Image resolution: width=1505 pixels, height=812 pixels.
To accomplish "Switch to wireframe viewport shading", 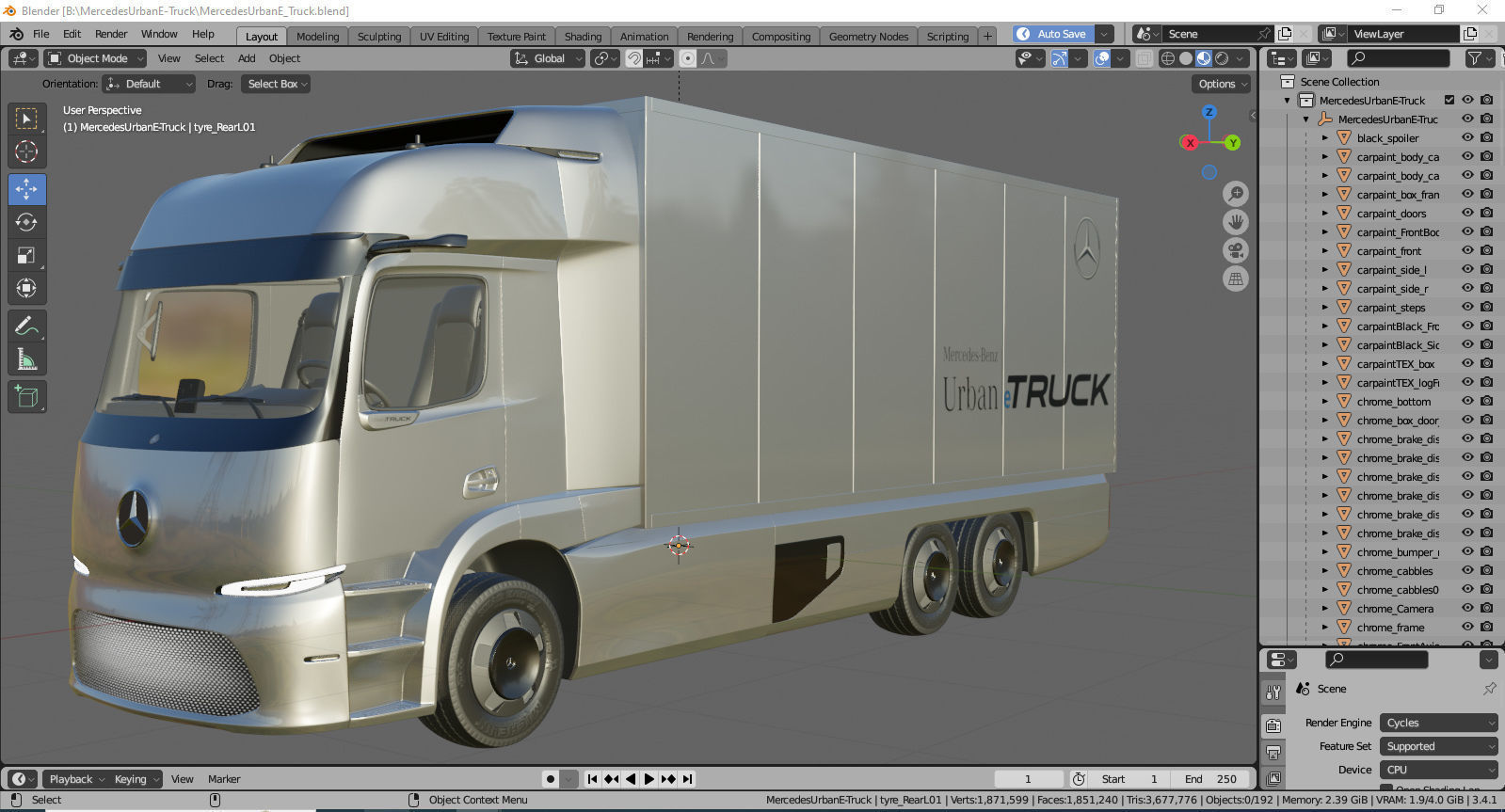I will [x=1168, y=58].
